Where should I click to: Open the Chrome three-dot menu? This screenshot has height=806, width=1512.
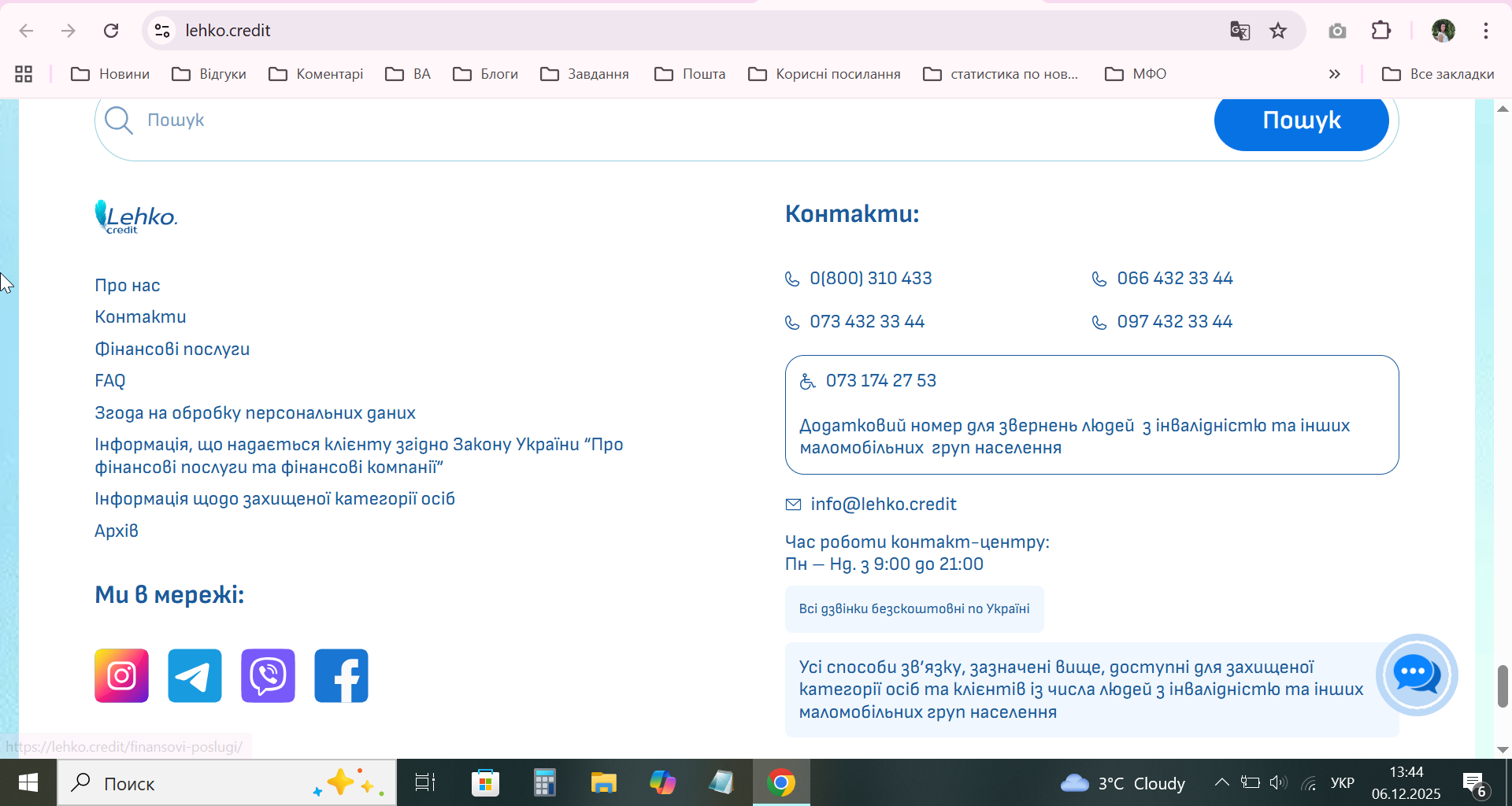1486,31
